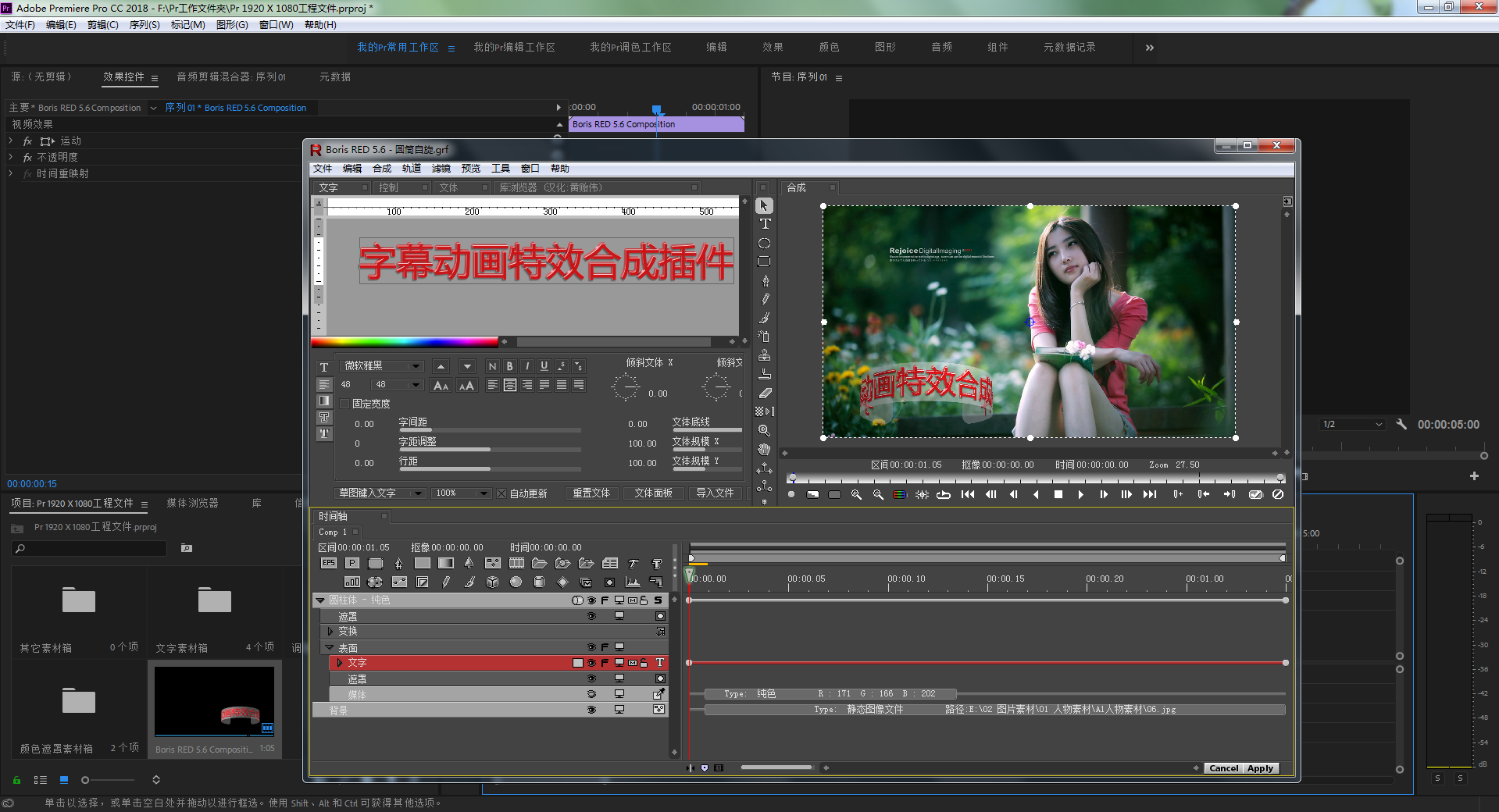Screen dimensions: 1499x812
Task: Click the 行距 line spacing slider
Action: (x=490, y=469)
